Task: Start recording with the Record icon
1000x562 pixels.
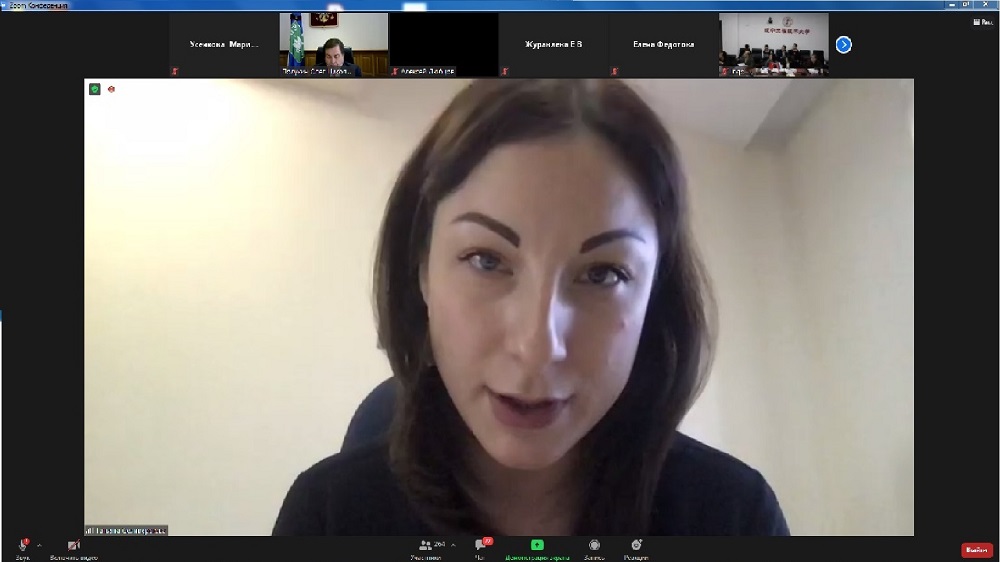Action: pos(594,545)
